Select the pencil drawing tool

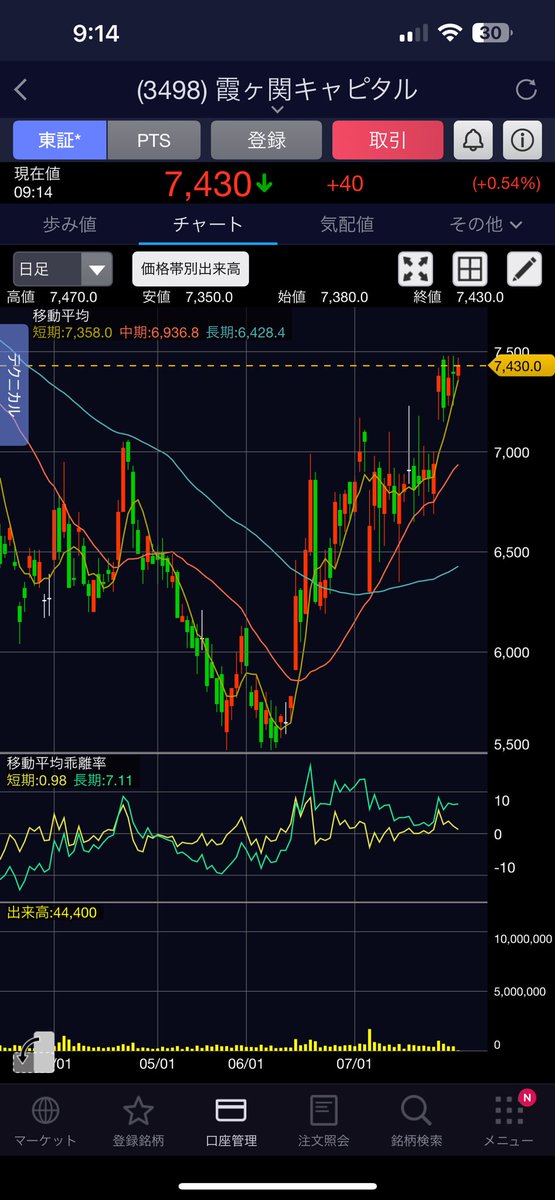tap(523, 269)
